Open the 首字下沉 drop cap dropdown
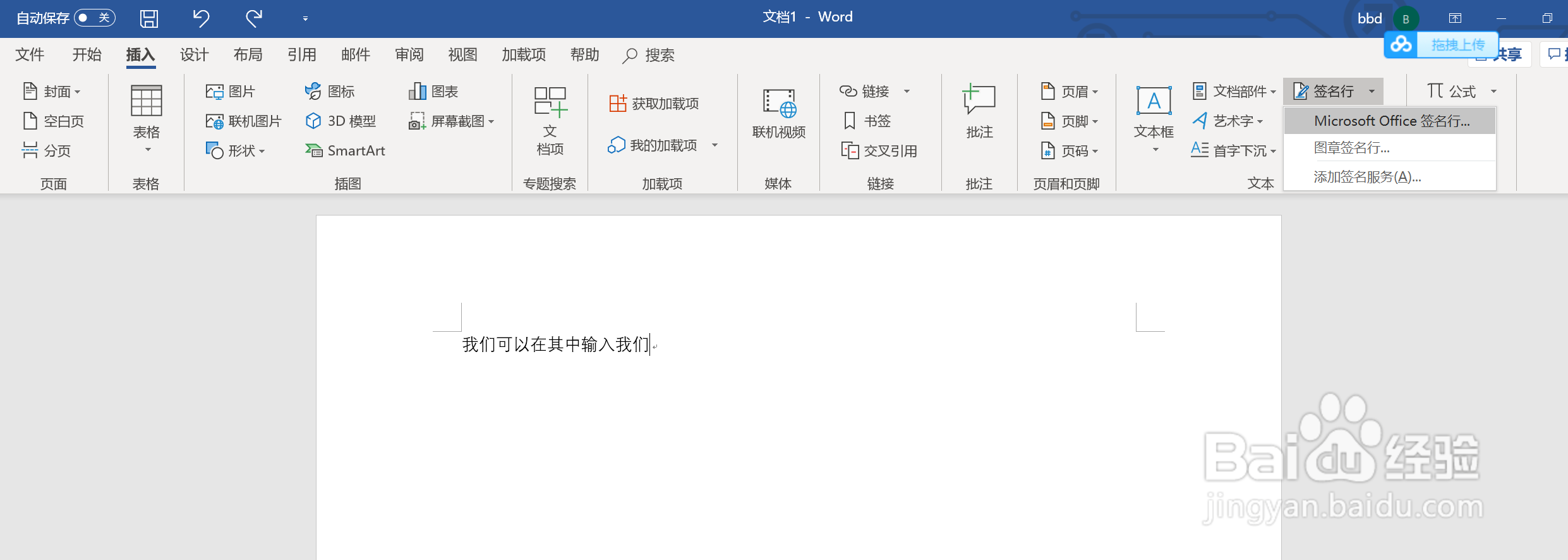Image resolution: width=1568 pixels, height=560 pixels. pyautogui.click(x=1234, y=150)
